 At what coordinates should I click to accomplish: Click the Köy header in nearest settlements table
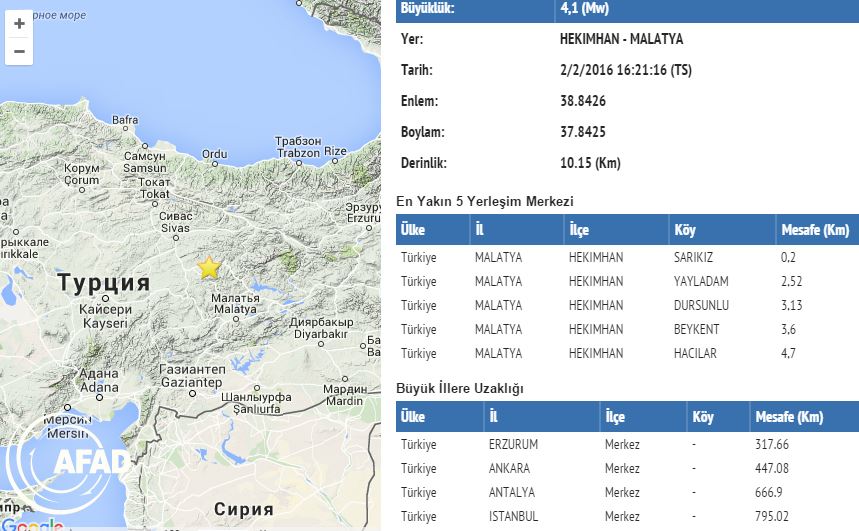686,230
